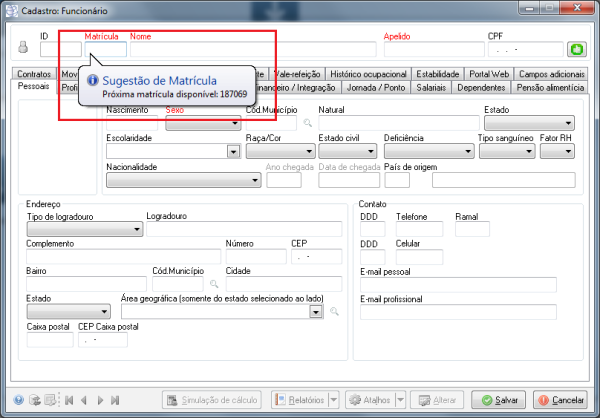Click the Salvar button
Viewport: 600px width, 418px height.
[499, 400]
